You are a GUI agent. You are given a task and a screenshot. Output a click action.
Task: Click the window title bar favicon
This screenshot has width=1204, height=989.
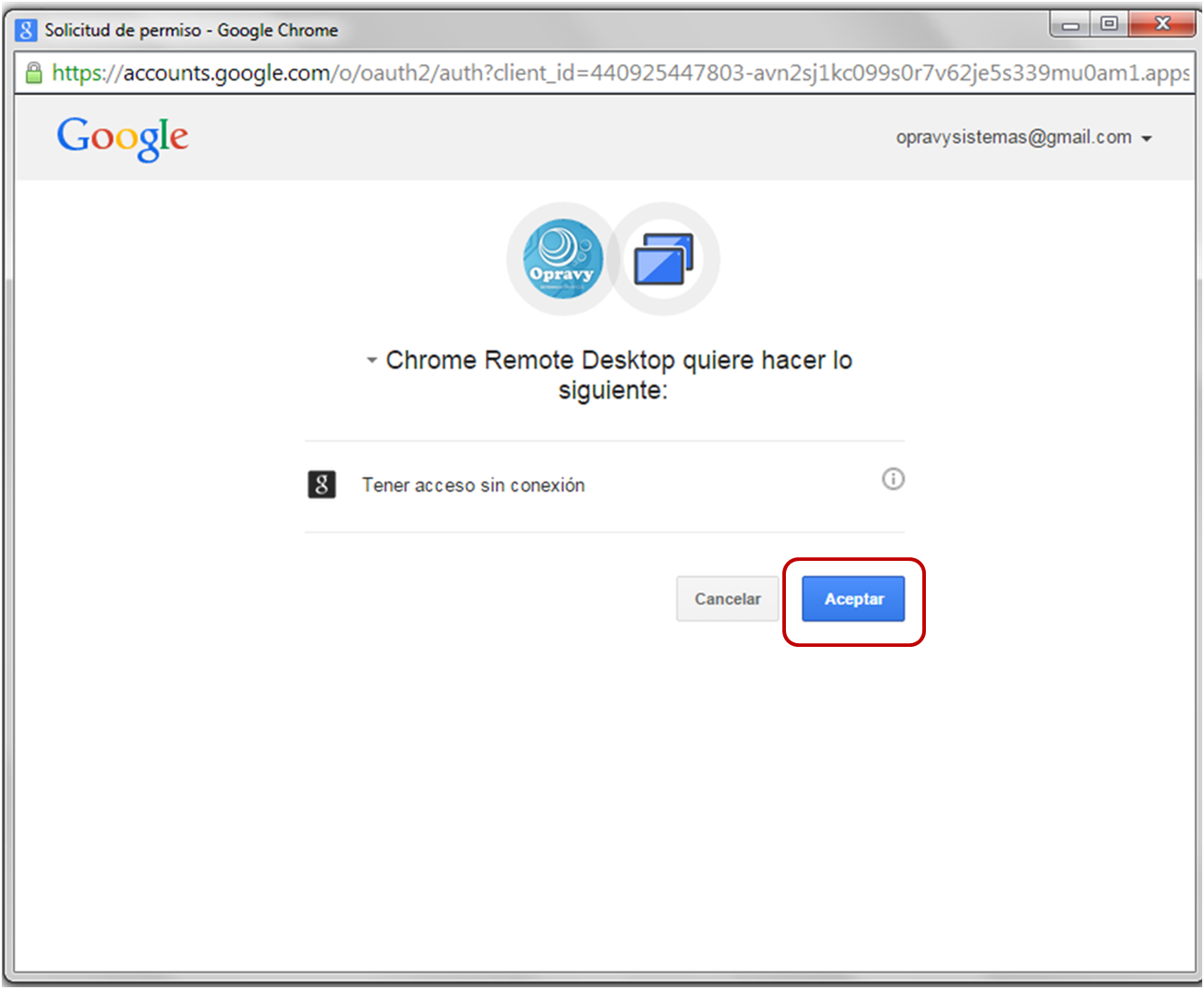(27, 30)
